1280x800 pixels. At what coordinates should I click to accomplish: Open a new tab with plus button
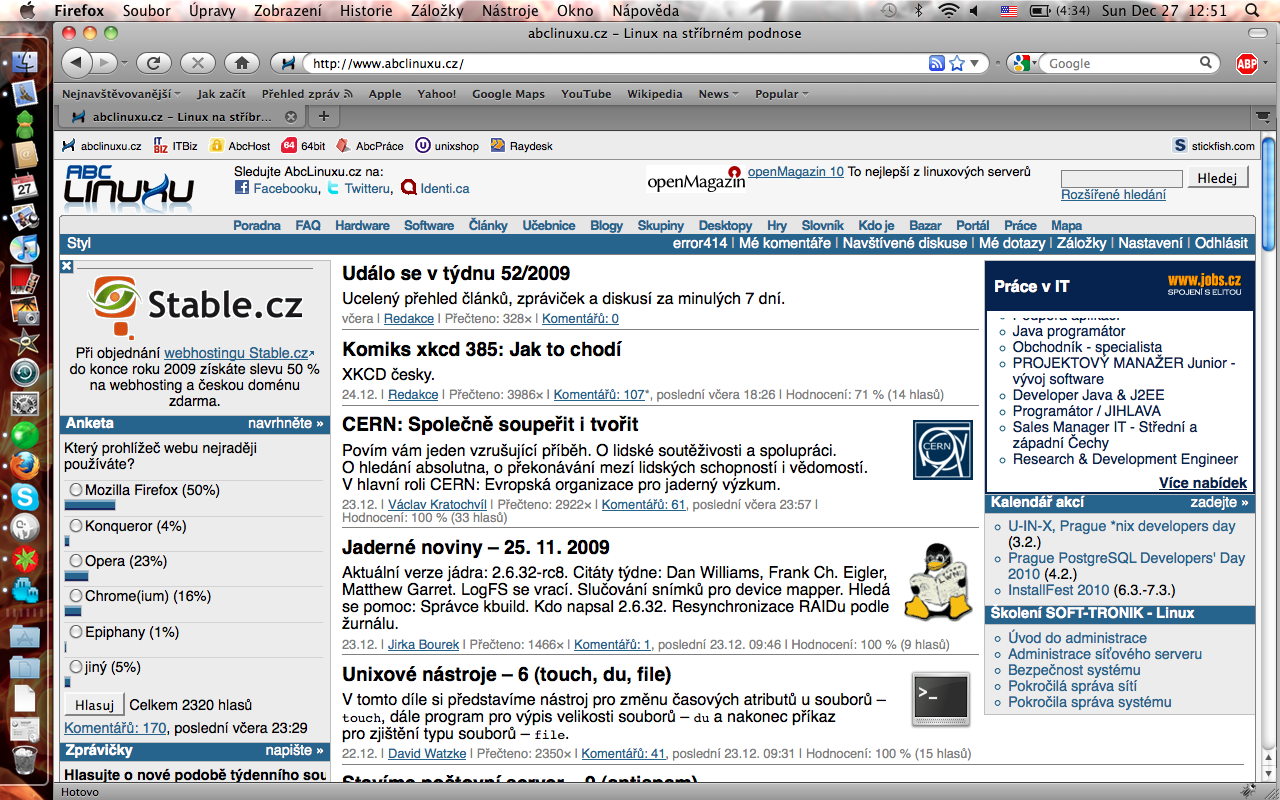(x=322, y=116)
